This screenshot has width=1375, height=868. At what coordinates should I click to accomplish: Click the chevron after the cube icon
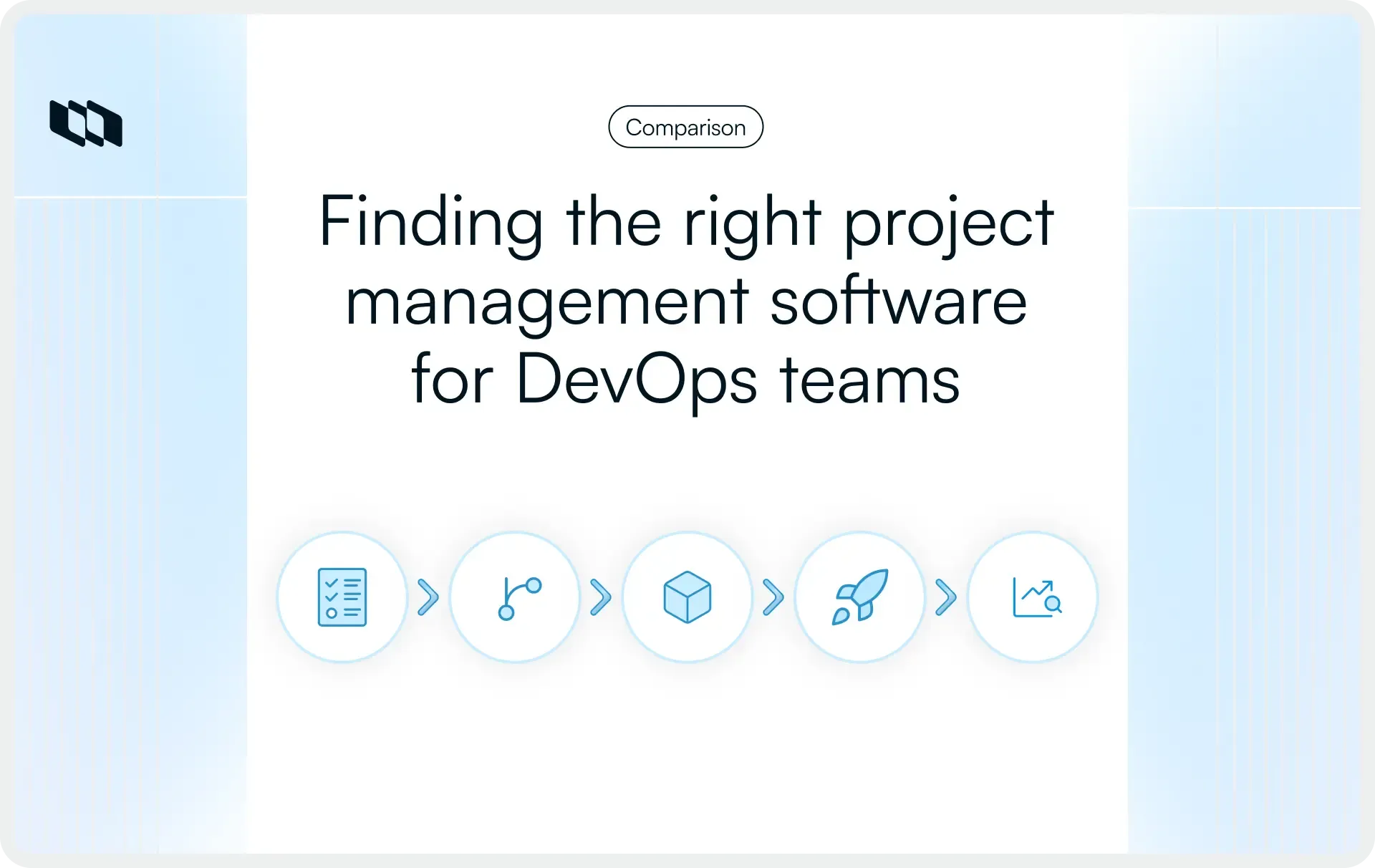point(773,597)
